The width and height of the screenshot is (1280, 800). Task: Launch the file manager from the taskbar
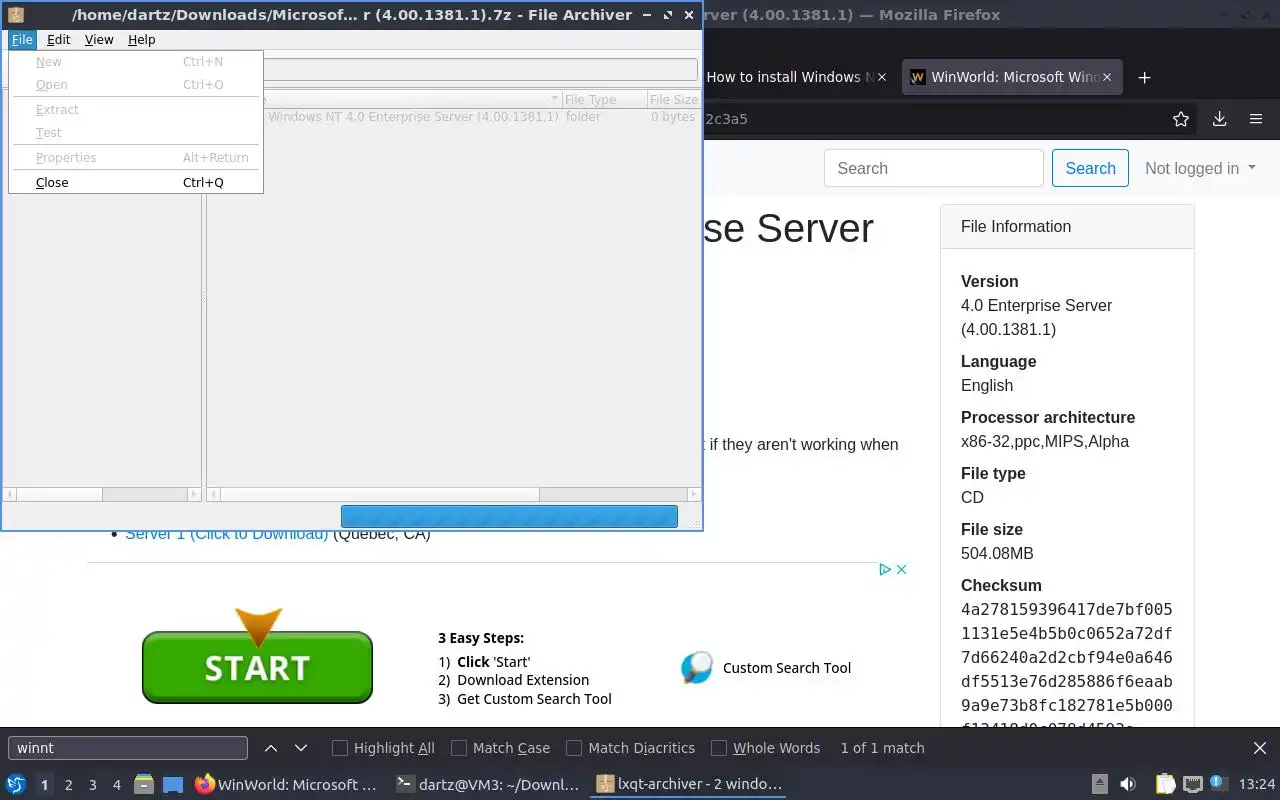click(143, 784)
